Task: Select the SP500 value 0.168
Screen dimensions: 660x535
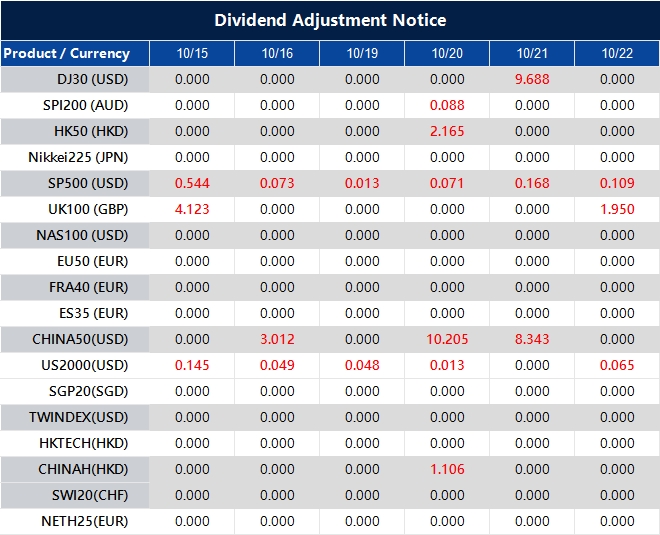Action: (x=532, y=184)
